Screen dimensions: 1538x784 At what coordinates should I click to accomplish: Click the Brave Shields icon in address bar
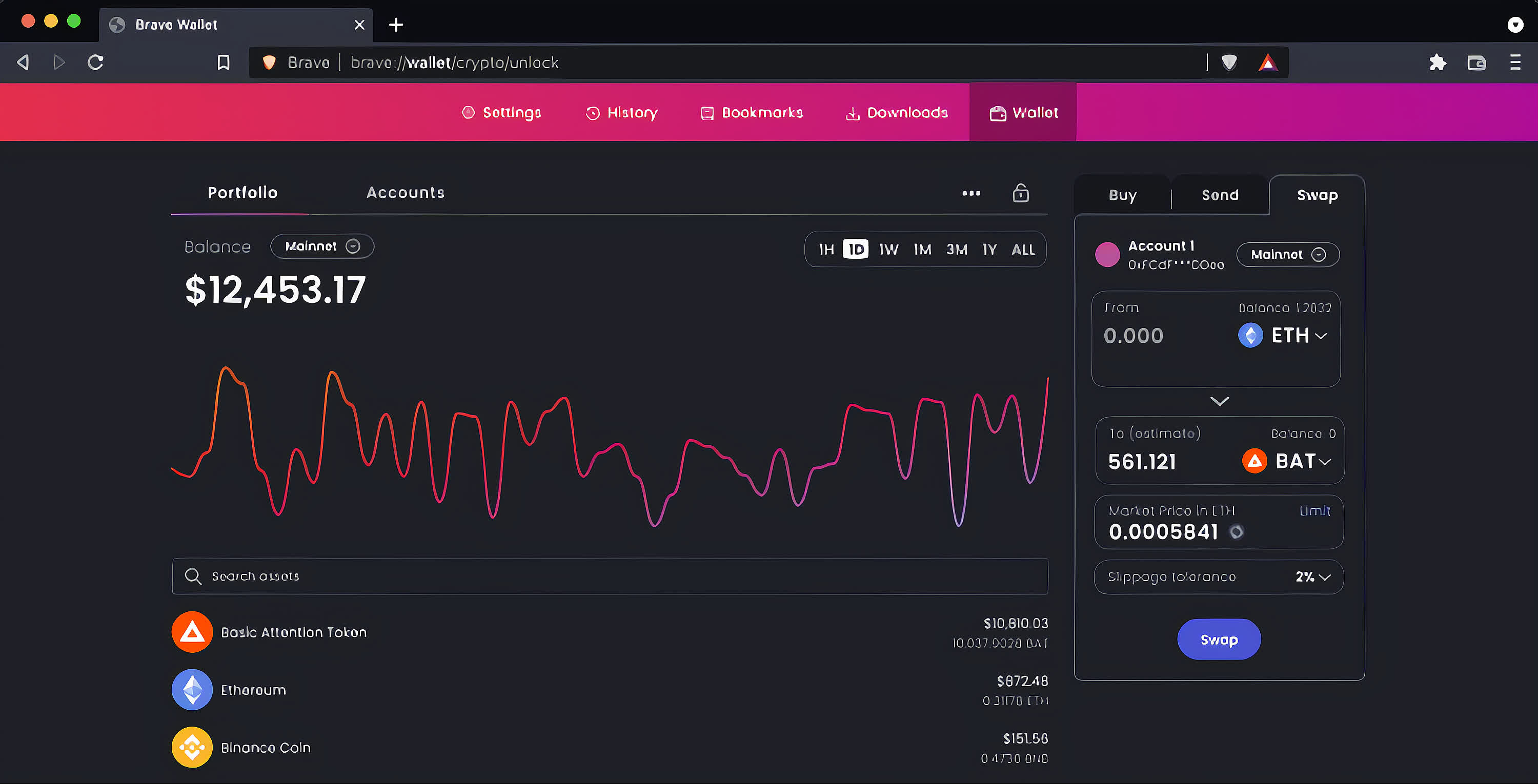pyautogui.click(x=1229, y=63)
